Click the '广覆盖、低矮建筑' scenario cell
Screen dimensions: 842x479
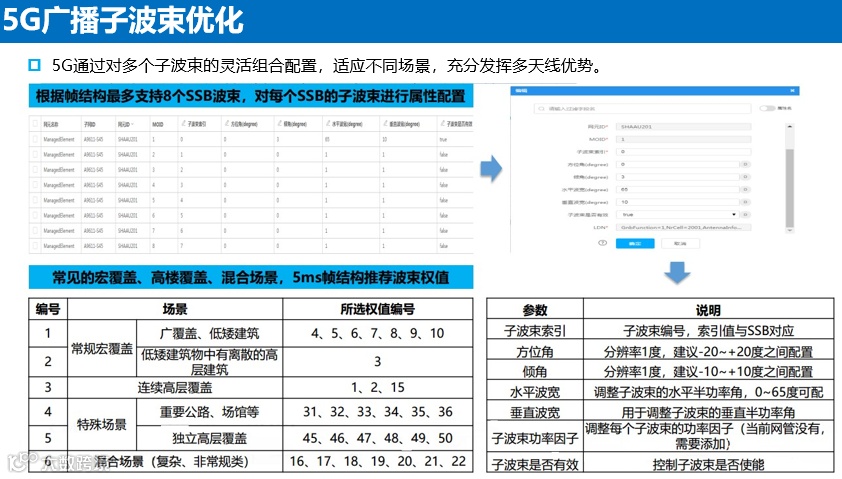pos(209,333)
